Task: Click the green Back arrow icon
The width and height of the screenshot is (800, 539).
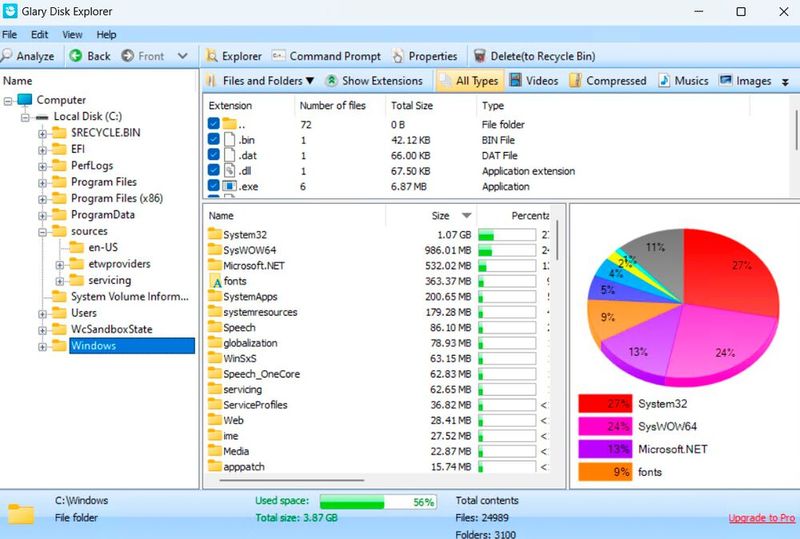Action: coord(76,56)
